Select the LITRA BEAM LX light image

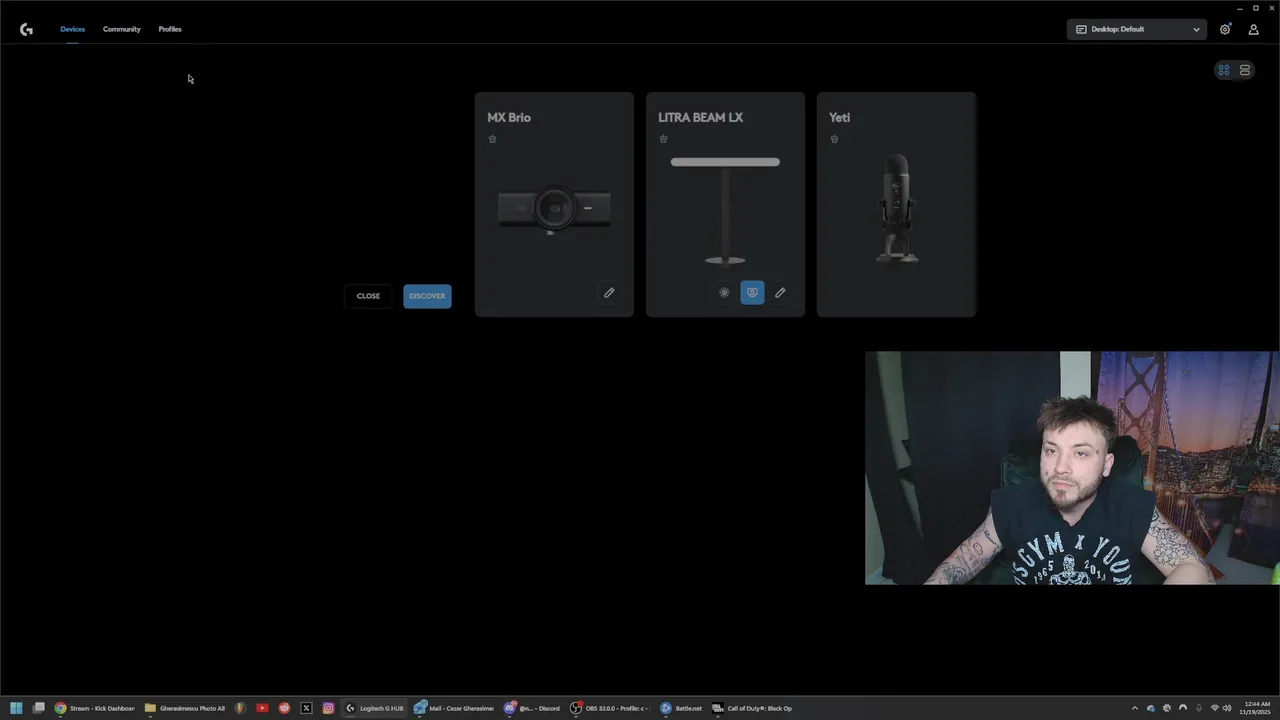725,211
